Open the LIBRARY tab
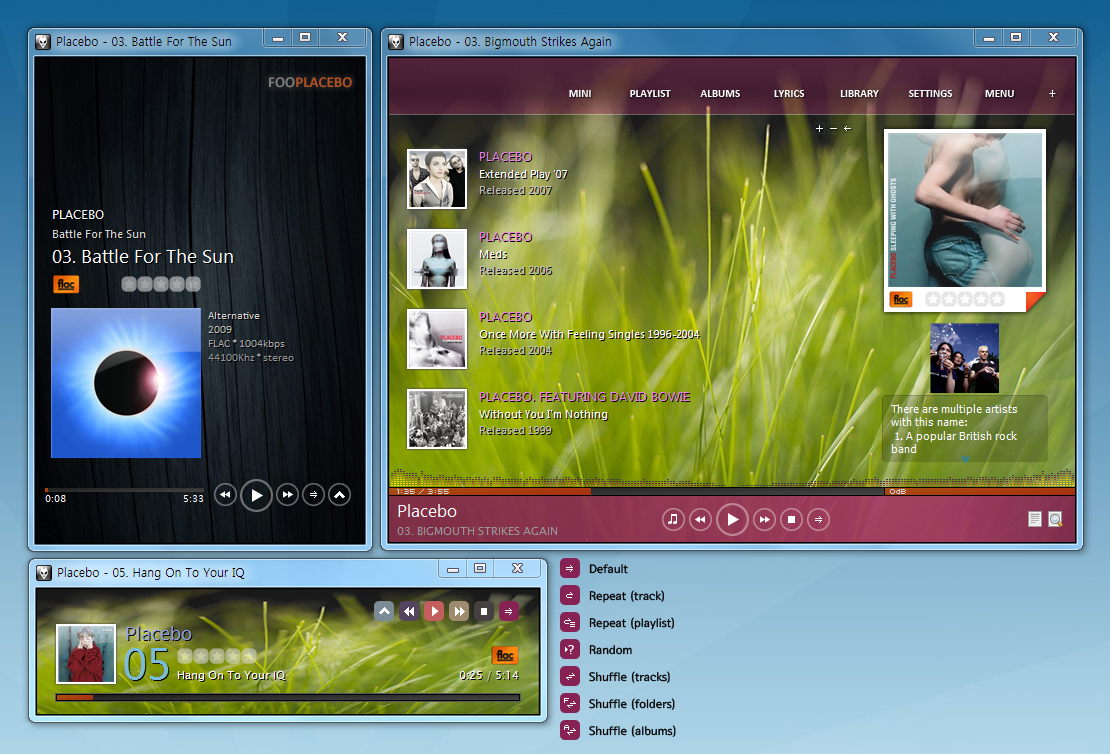 pos(859,93)
